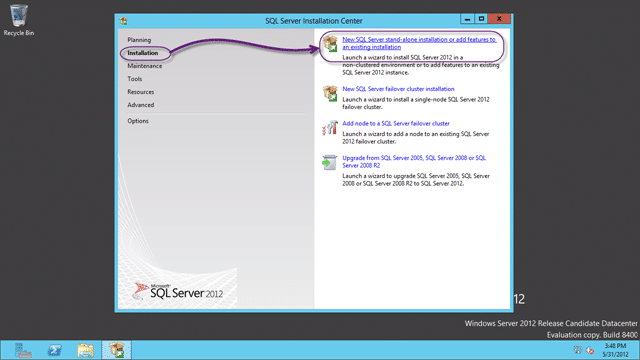Open the Tools section
The width and height of the screenshot is (640, 360).
coord(135,79)
